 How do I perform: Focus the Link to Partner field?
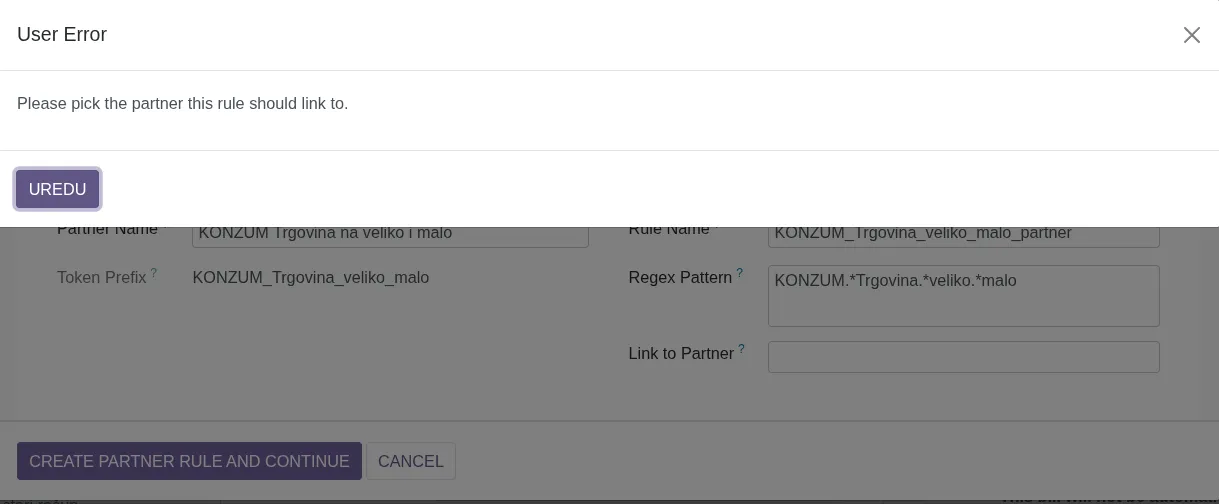tap(963, 357)
